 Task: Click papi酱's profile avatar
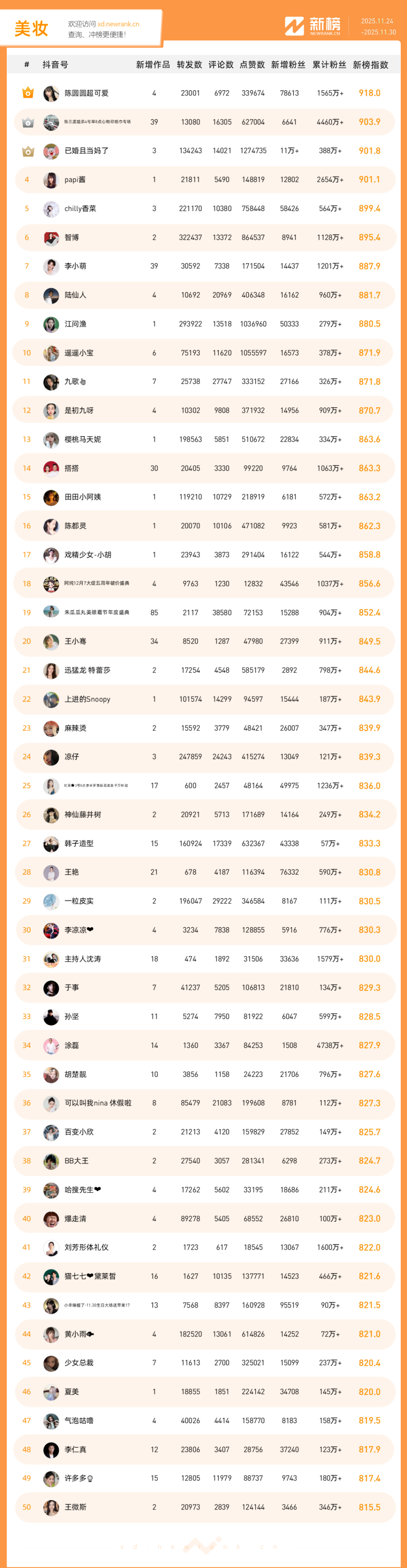click(x=51, y=180)
